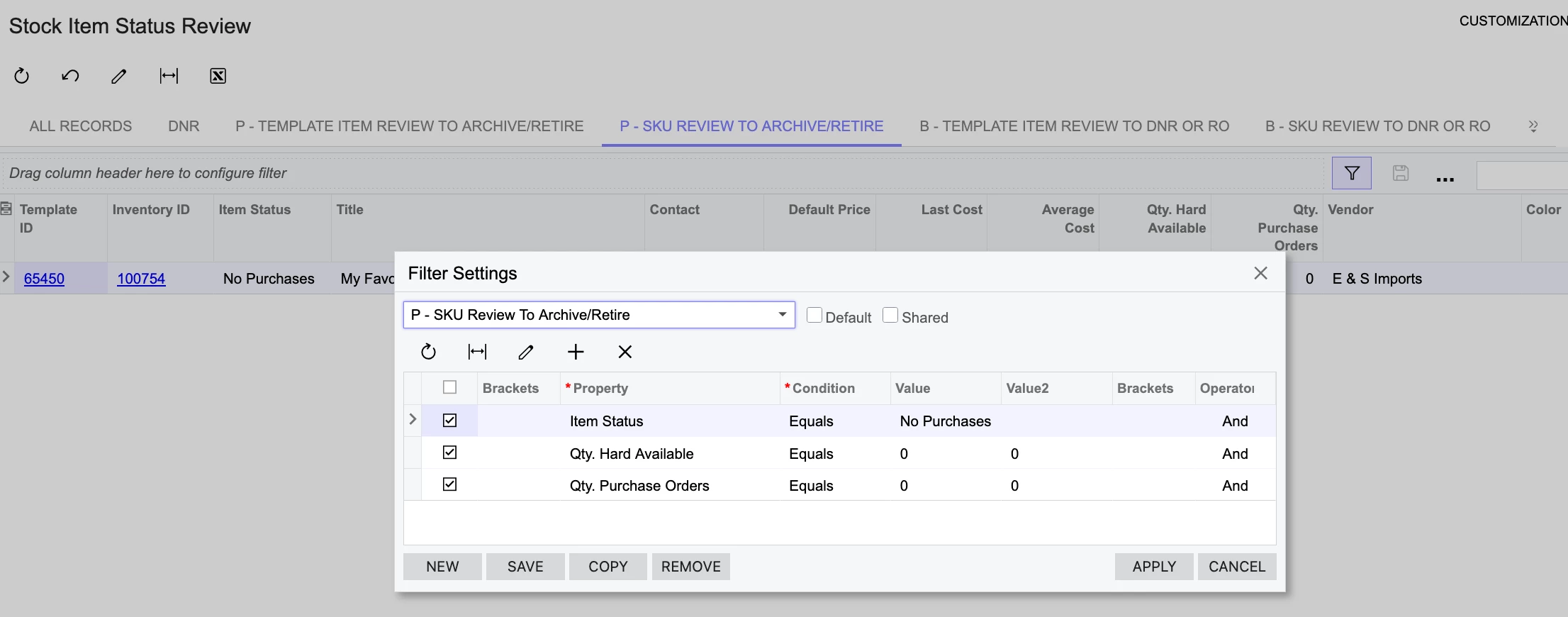Enable the Default checkbox
Image resolution: width=1568 pixels, height=617 pixels.
tap(814, 316)
